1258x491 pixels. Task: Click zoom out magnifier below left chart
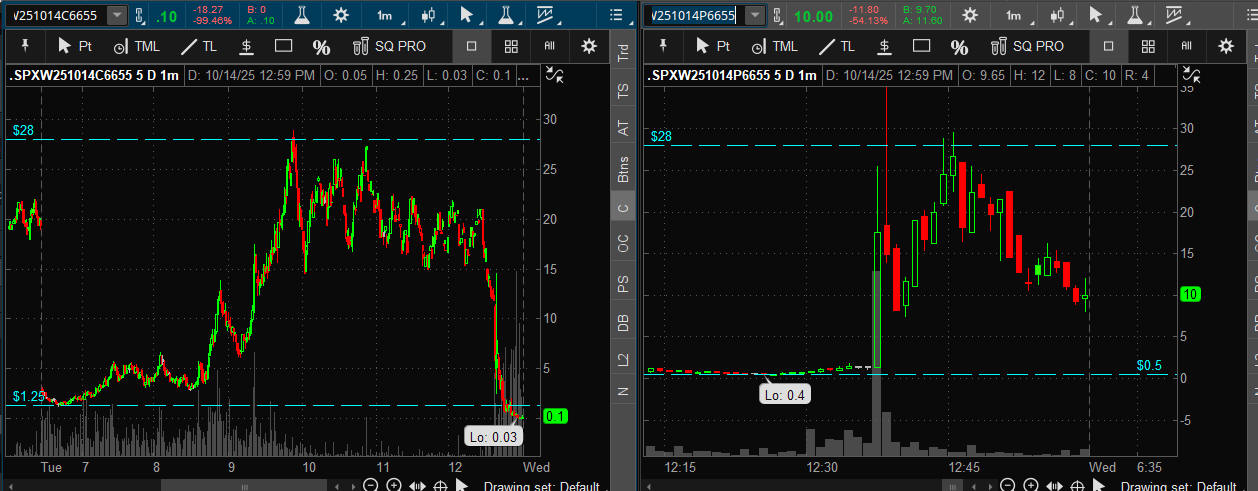coord(371,486)
